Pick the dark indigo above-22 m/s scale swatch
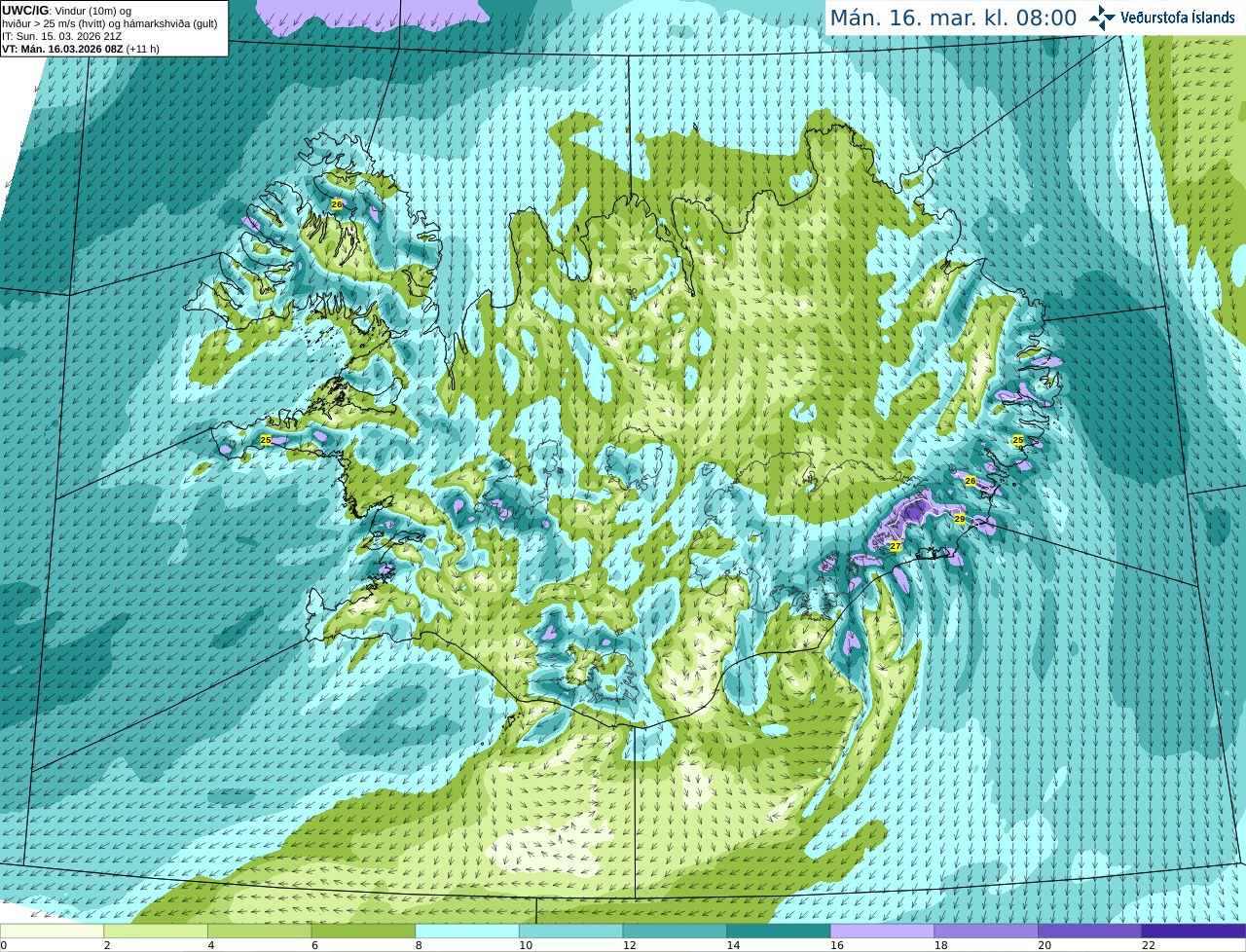1246x952 pixels. (1194, 931)
